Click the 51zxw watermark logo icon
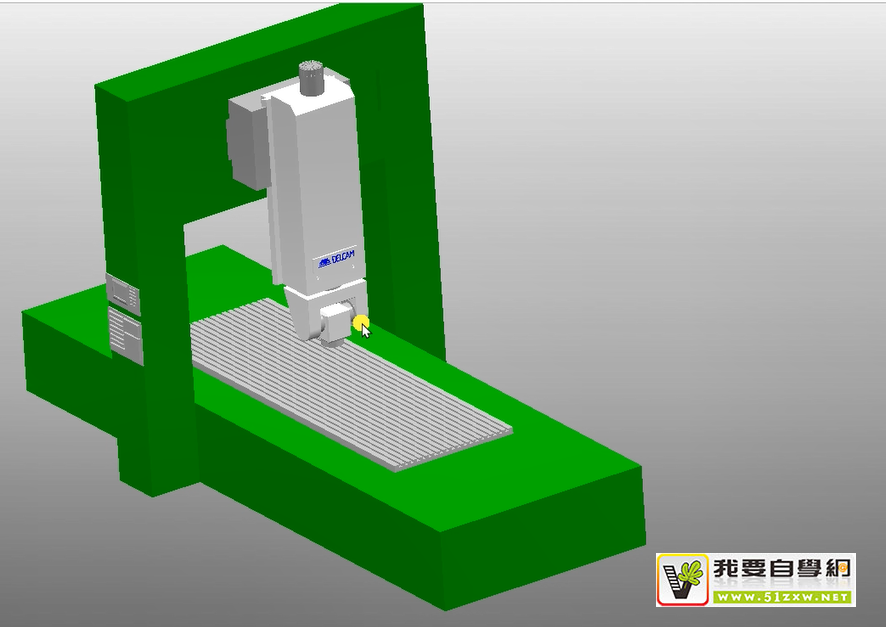 684,579
